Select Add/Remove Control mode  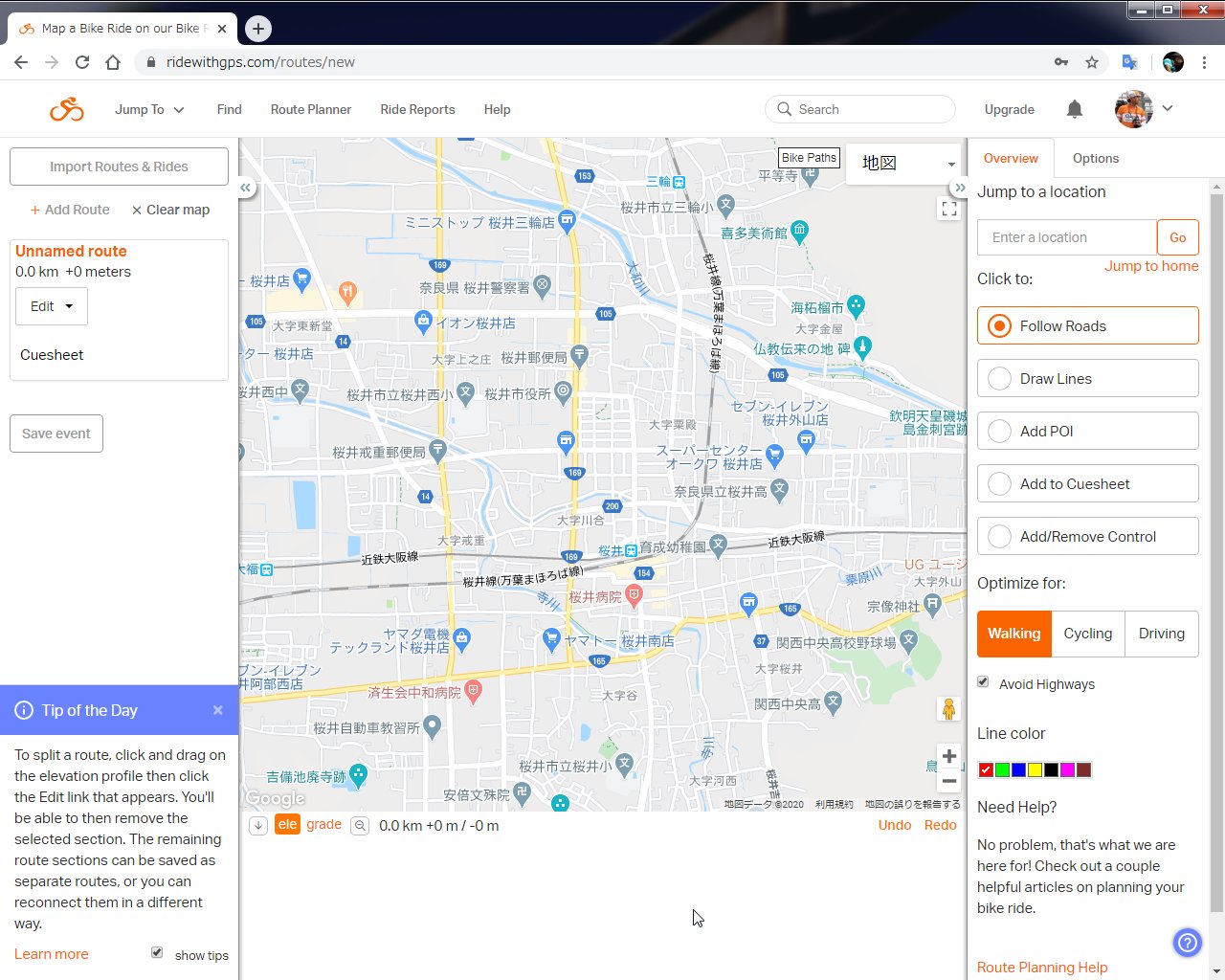pos(1087,536)
